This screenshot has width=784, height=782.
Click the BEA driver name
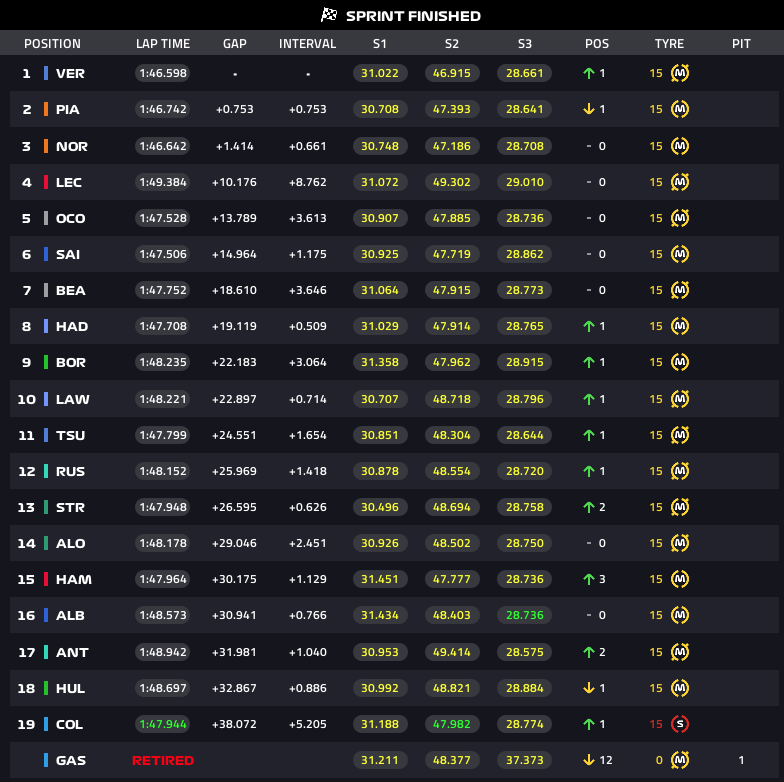point(70,290)
